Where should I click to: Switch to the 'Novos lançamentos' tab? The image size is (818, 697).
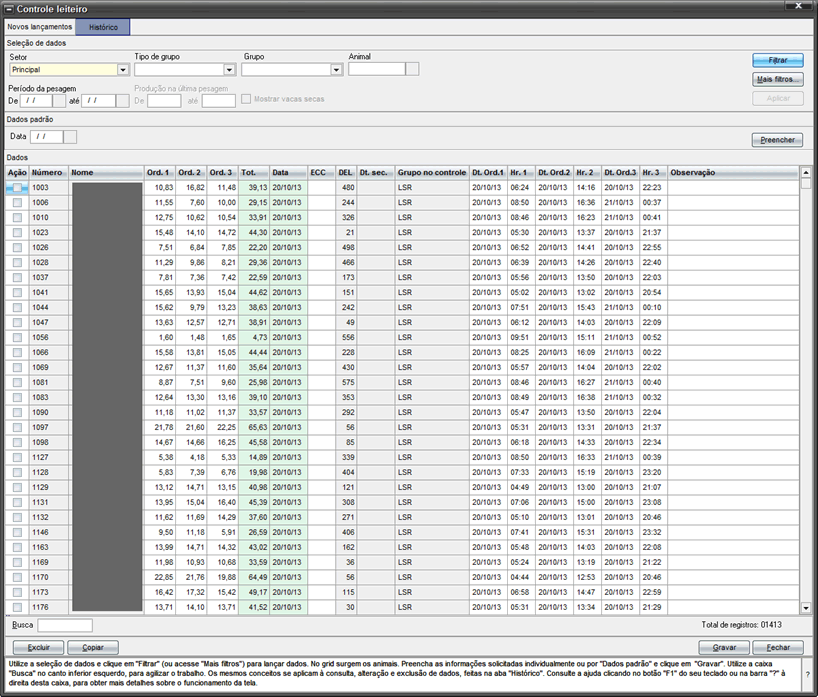(x=40, y=27)
